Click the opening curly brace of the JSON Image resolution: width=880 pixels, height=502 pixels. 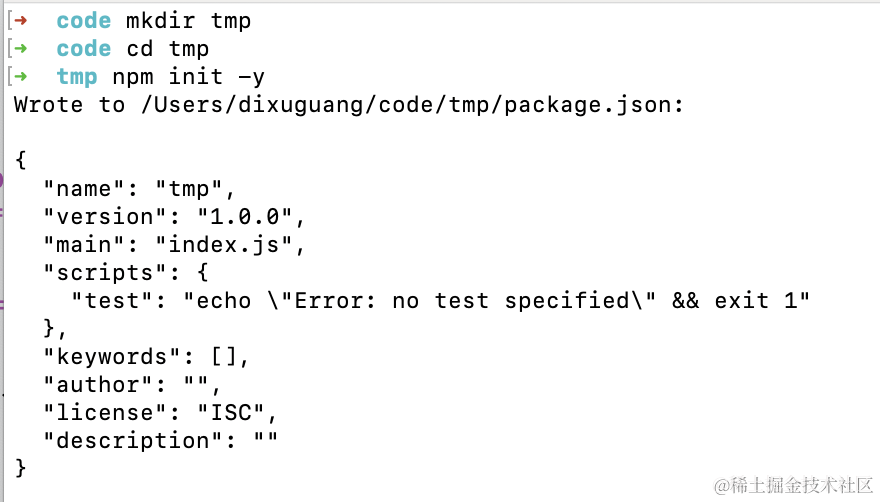click(x=21, y=160)
